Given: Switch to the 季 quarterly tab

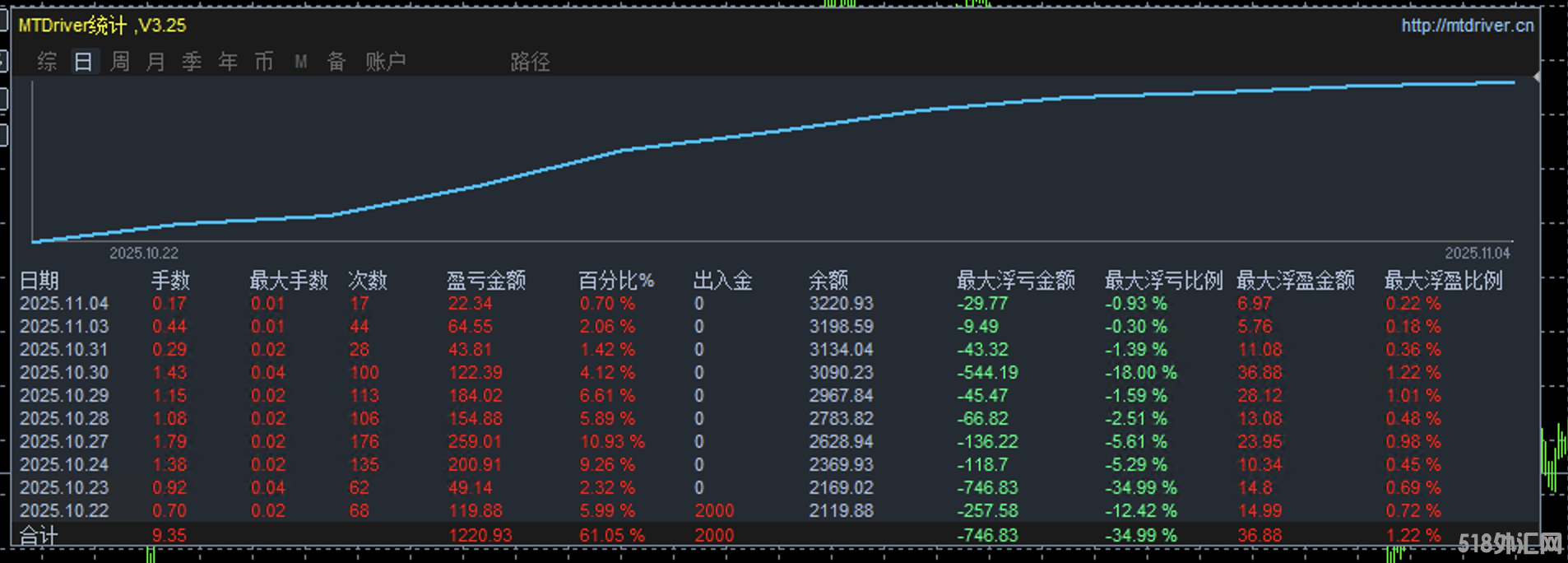Looking at the screenshot, I should (x=192, y=62).
